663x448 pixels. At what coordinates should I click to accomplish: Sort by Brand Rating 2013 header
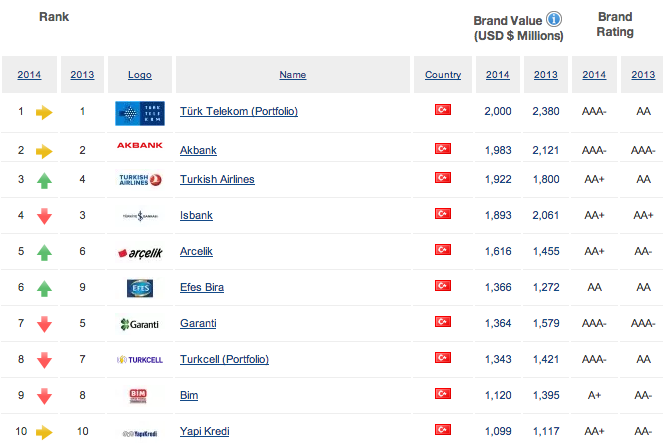point(643,75)
